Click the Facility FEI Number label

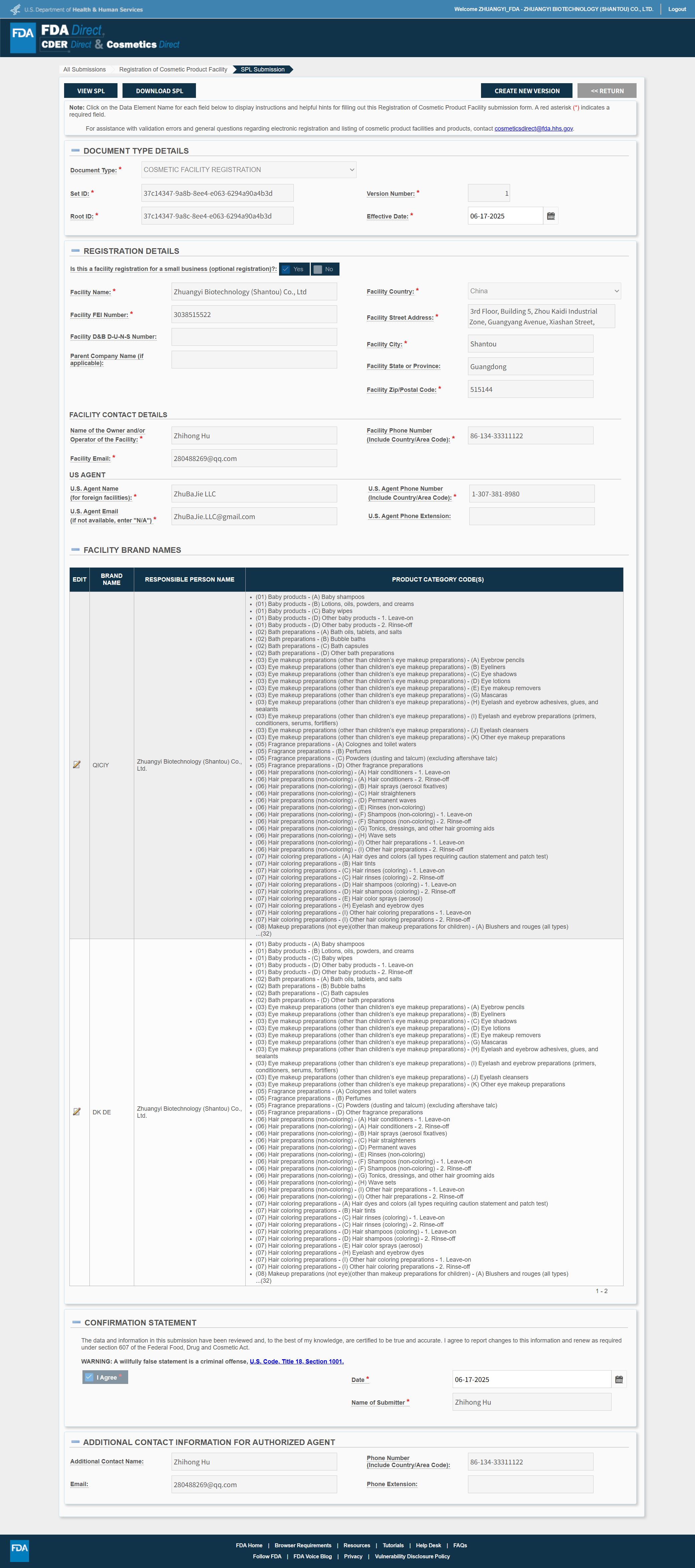[99, 315]
